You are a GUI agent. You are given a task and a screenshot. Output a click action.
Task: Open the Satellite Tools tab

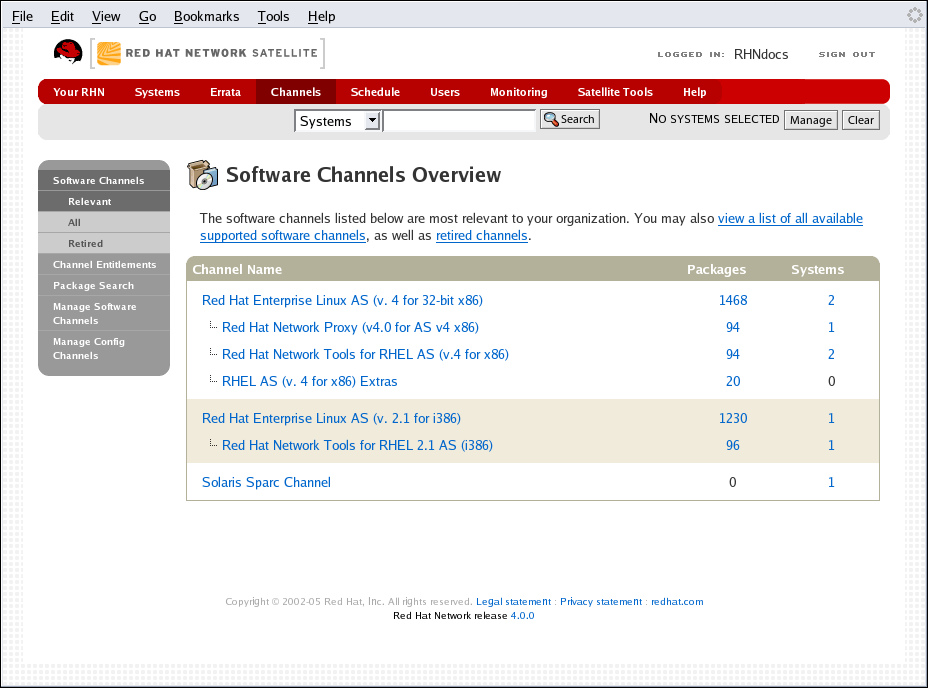point(614,92)
